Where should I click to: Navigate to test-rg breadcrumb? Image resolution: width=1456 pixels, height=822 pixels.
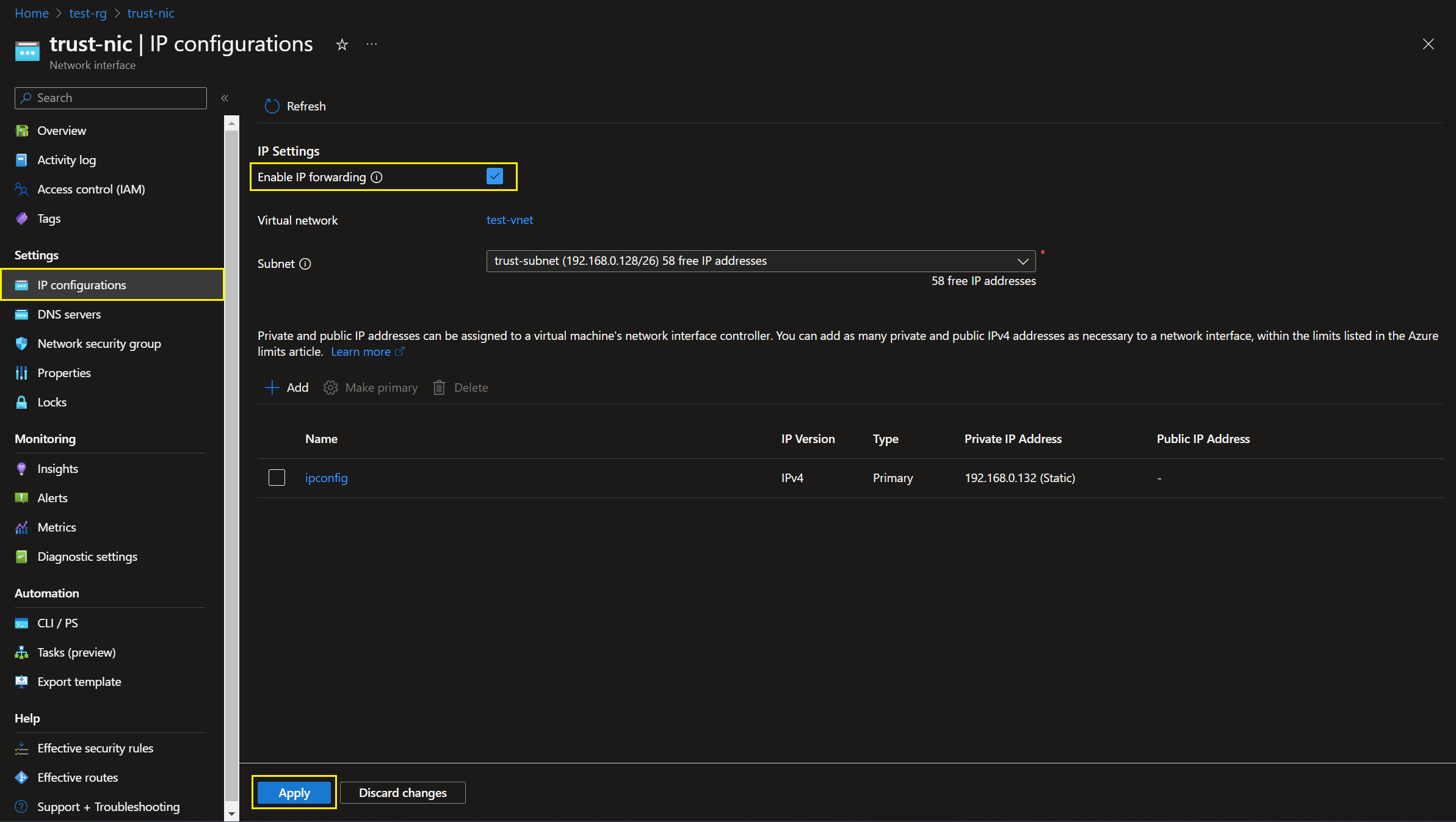pyautogui.click(x=88, y=13)
